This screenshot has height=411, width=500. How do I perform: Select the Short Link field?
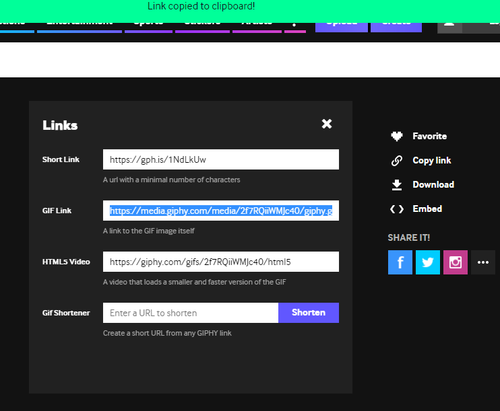pyautogui.click(x=221, y=159)
